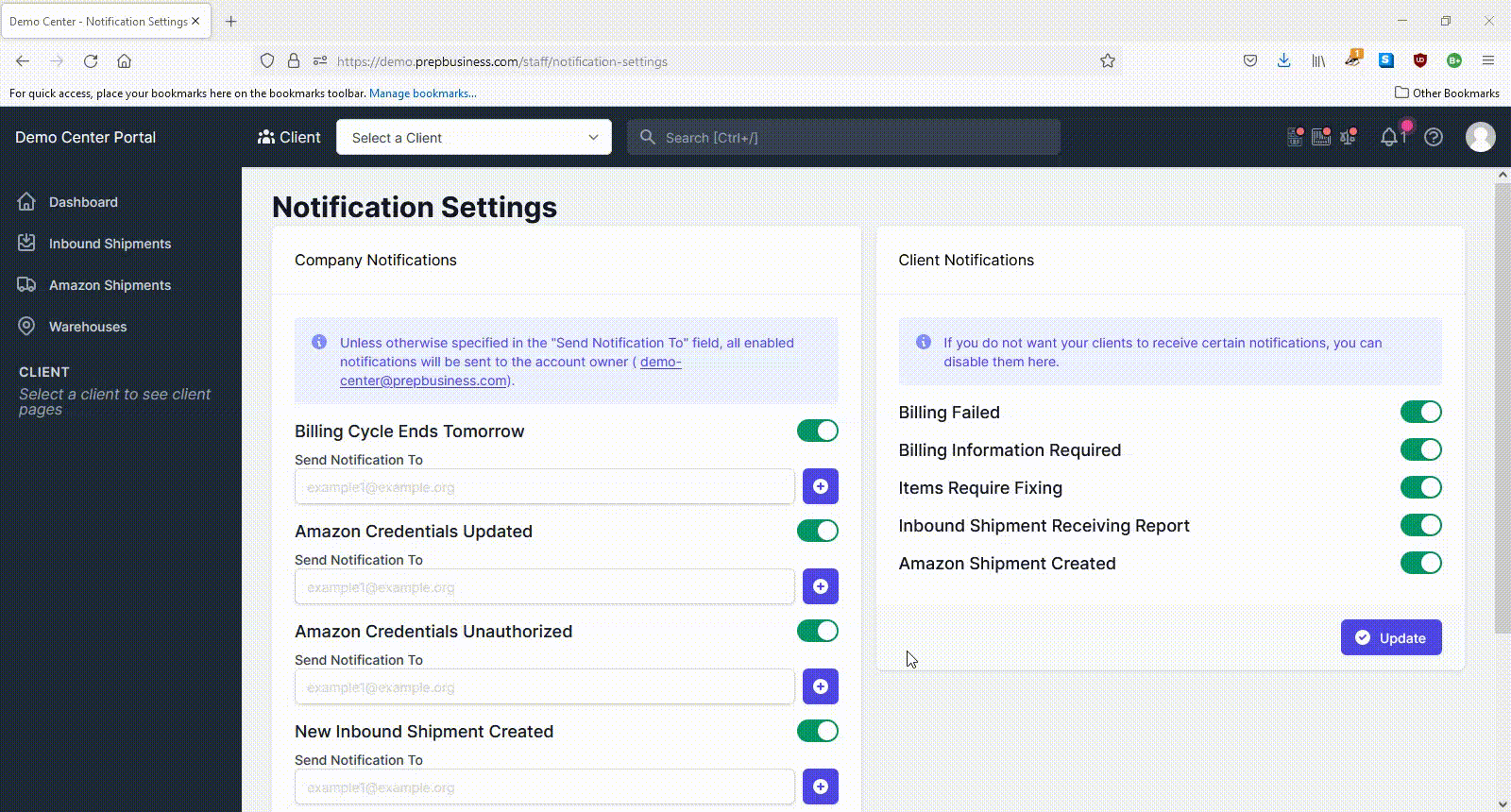
Task: Reload the page with refresh icon
Action: pyautogui.click(x=91, y=60)
